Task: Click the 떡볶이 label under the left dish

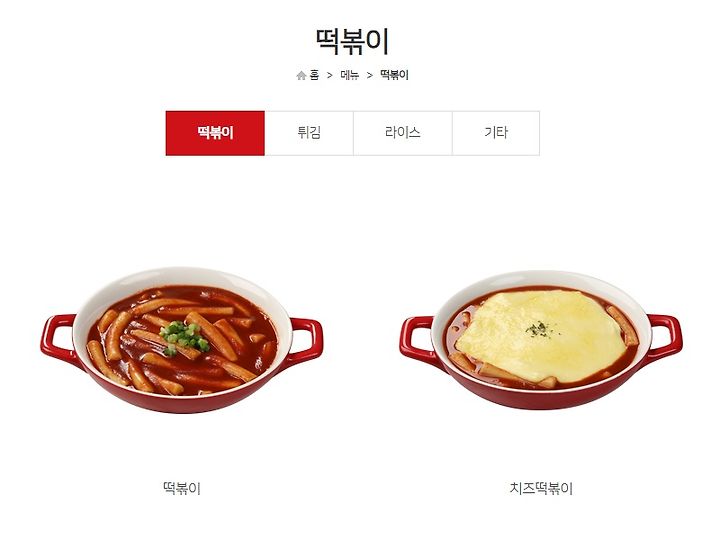Action: (182, 488)
